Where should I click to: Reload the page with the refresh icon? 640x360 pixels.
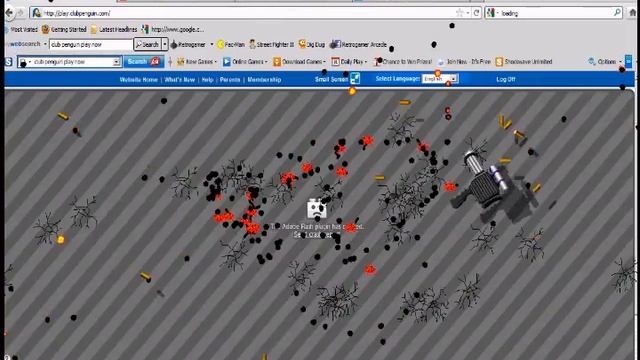point(476,13)
